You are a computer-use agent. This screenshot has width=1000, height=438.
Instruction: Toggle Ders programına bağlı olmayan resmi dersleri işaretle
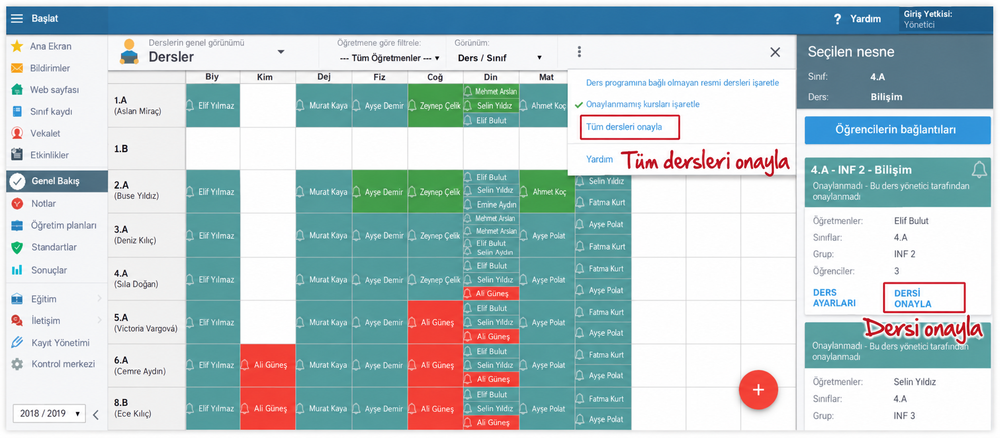[x=682, y=83]
